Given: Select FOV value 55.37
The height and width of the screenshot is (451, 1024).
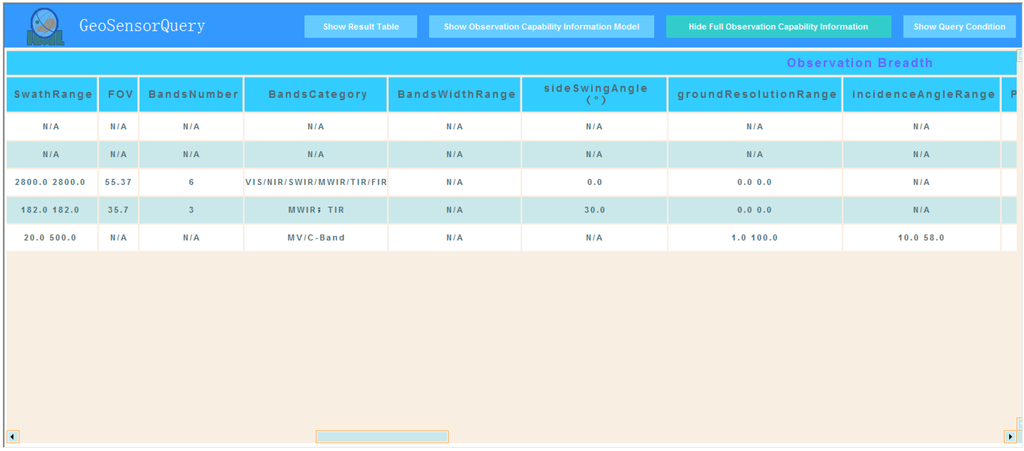Looking at the screenshot, I should click(x=118, y=182).
